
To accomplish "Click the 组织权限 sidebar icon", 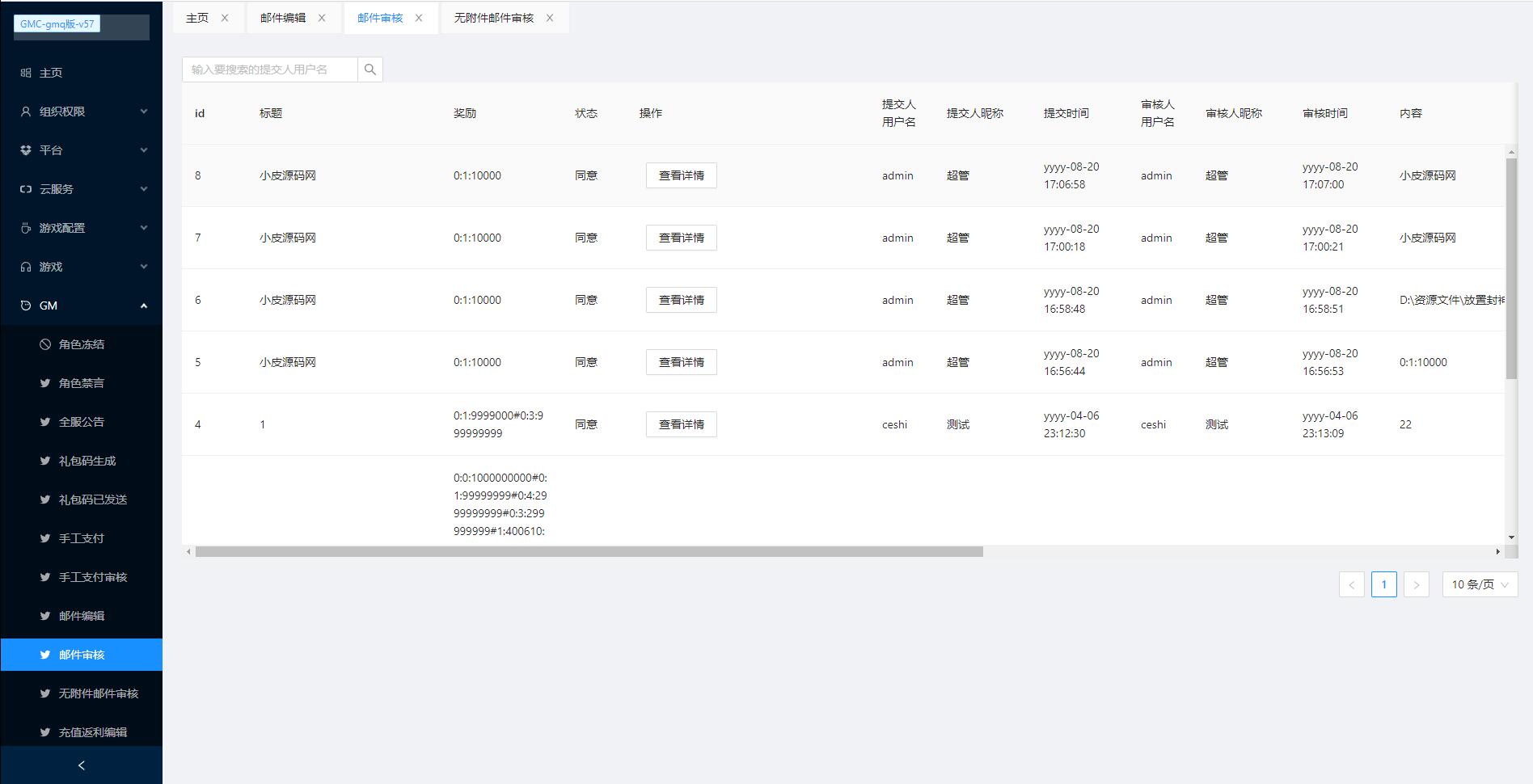I will (24, 111).
